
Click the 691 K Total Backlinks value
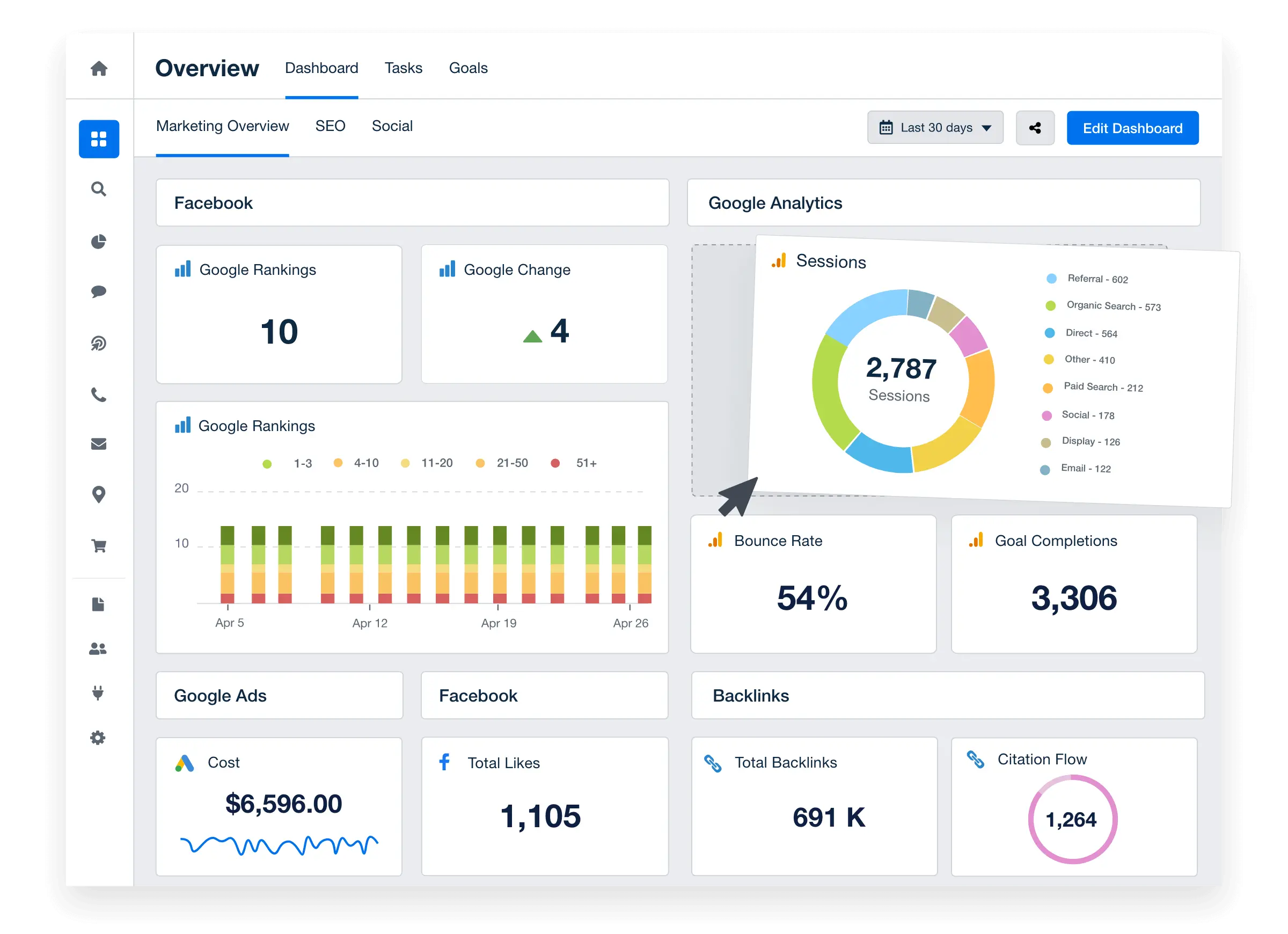829,818
